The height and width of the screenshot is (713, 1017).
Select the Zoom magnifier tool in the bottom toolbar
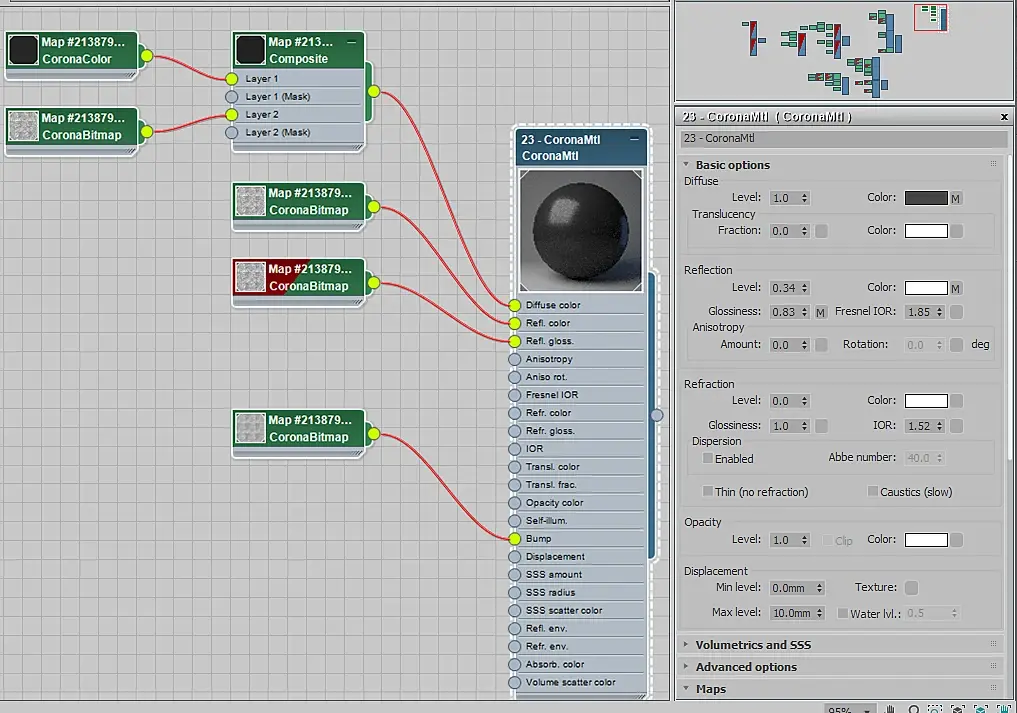(913, 708)
